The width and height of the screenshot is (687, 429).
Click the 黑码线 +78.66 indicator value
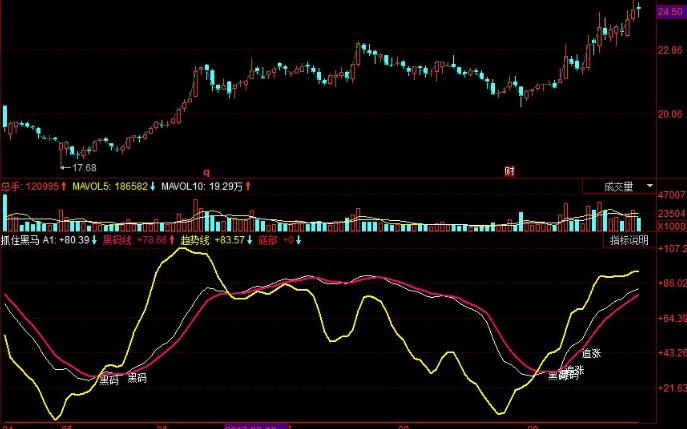[x=139, y=240]
